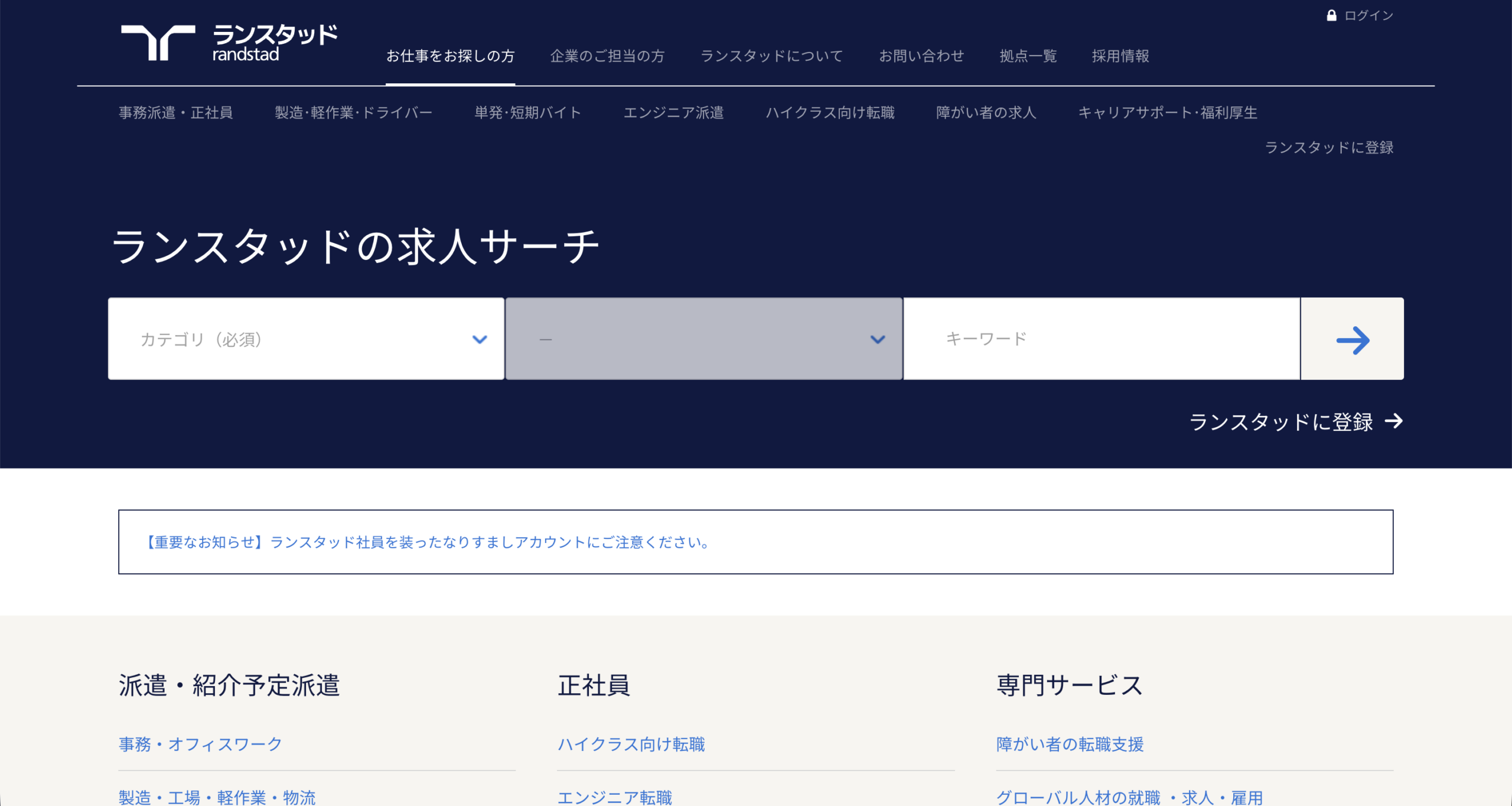Select ランスタッドについて in the top navigation
The width and height of the screenshot is (1512, 806).
click(x=771, y=56)
